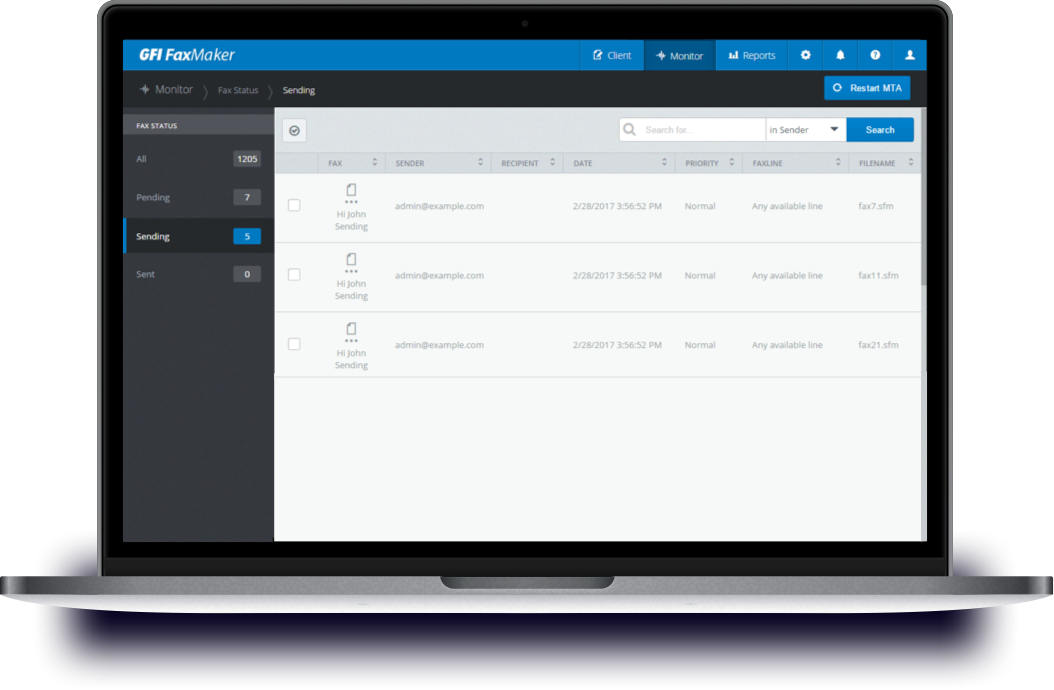Click the Sending count badge 5
This screenshot has width=1054, height=690.
pyautogui.click(x=247, y=236)
